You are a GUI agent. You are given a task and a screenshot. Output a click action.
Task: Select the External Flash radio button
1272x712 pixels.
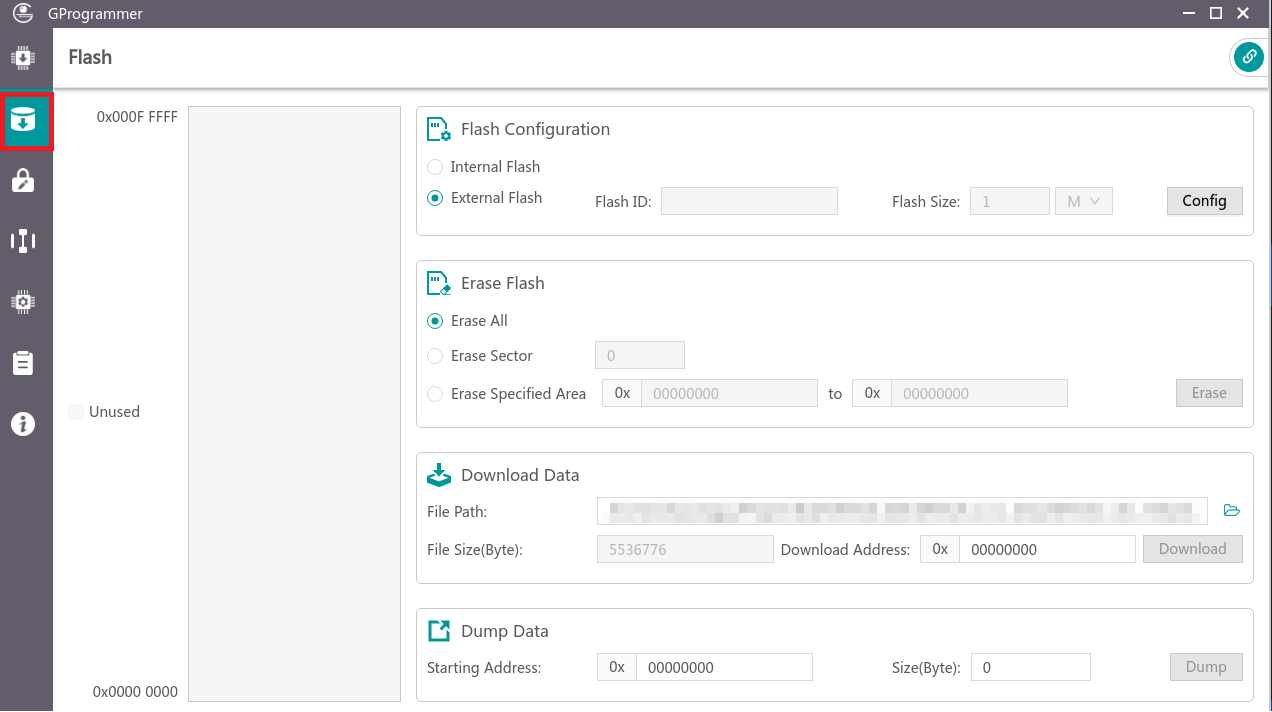tap(435, 198)
